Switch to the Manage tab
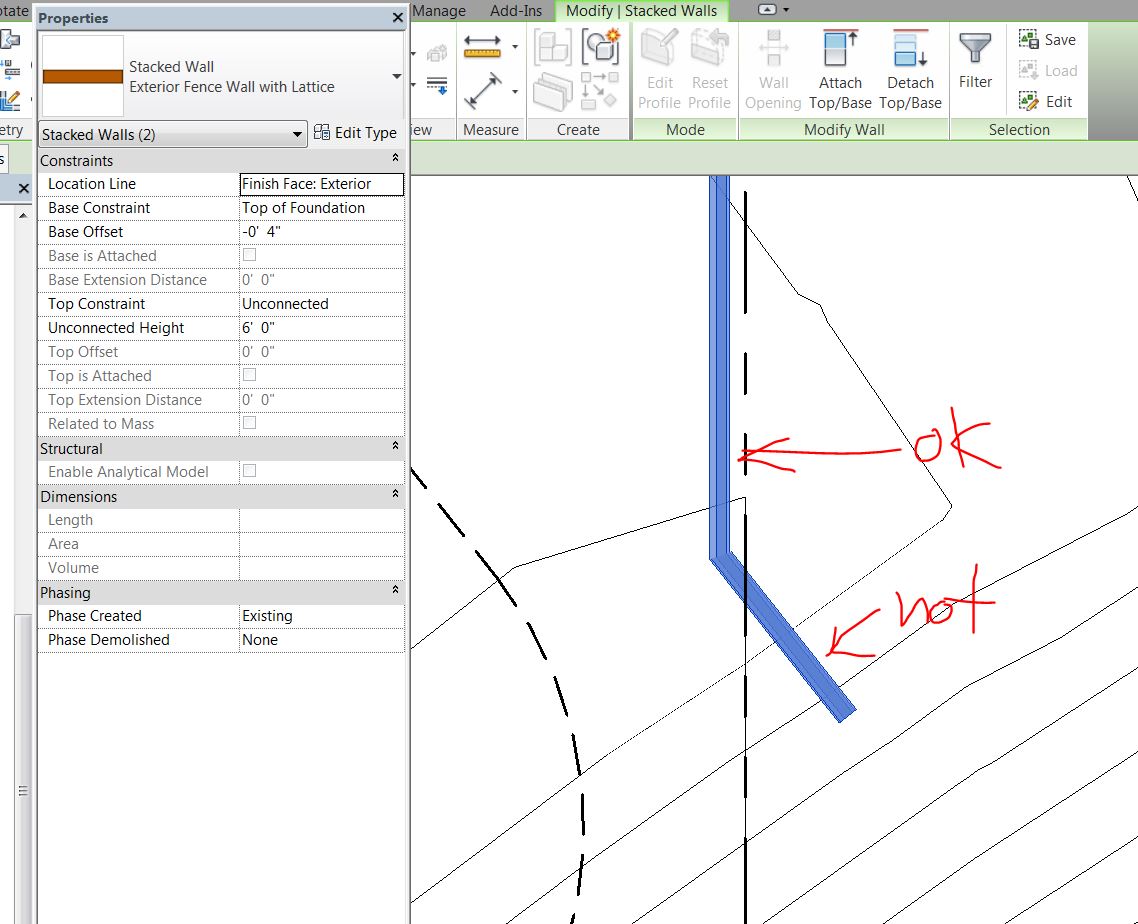The height and width of the screenshot is (924, 1138). point(439,11)
